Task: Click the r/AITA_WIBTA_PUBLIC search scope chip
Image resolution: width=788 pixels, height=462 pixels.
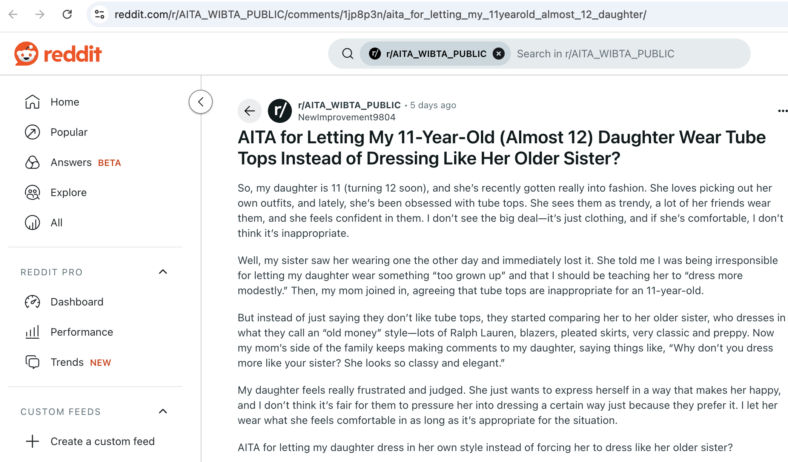Action: (433, 53)
